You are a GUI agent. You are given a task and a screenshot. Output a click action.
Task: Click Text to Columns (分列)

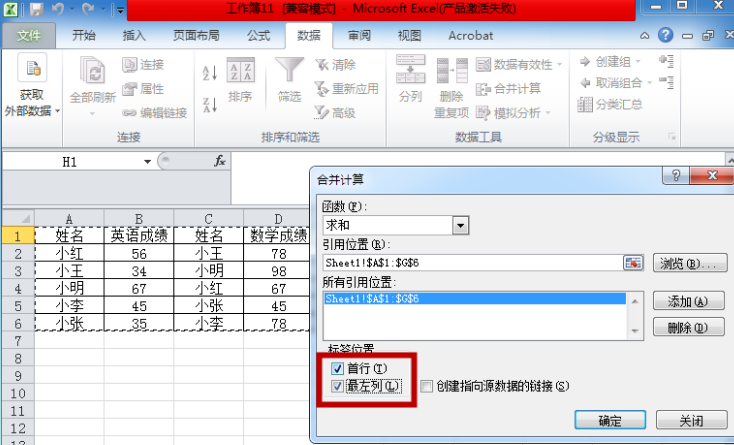[411, 79]
